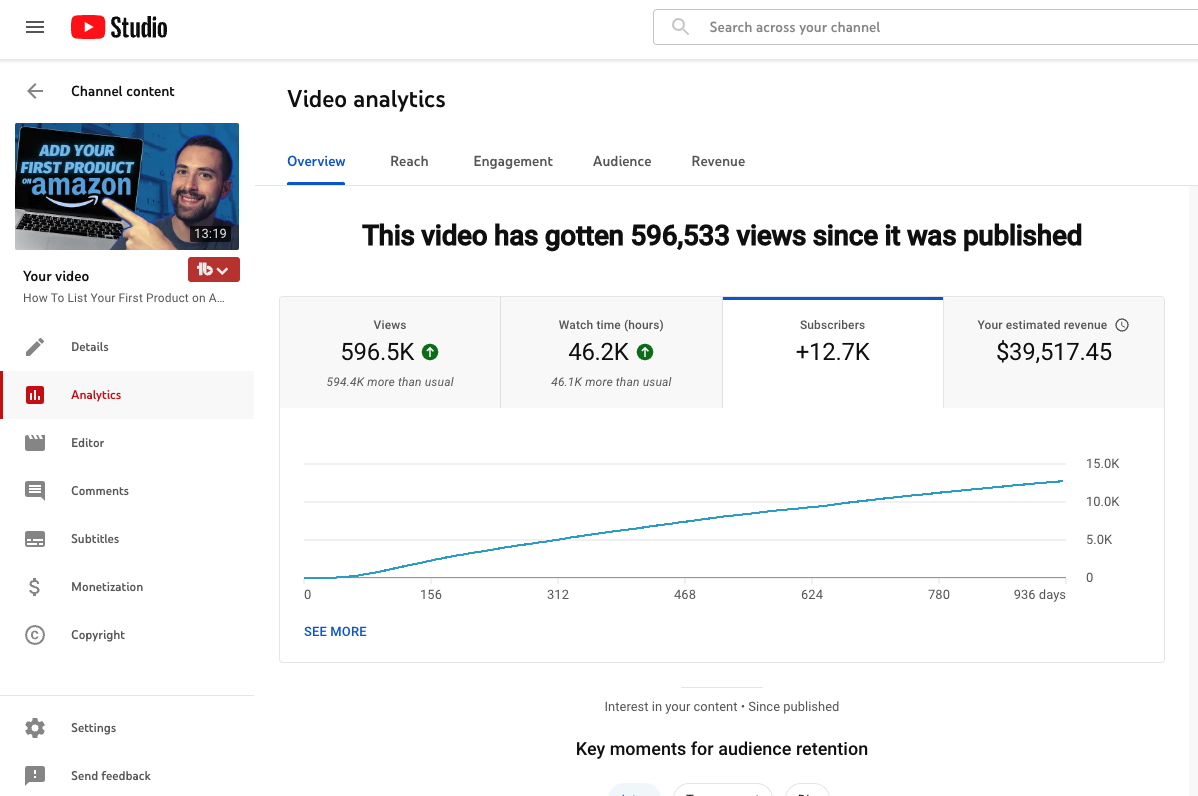
Task: Switch to the Engagement tab
Action: point(513,161)
